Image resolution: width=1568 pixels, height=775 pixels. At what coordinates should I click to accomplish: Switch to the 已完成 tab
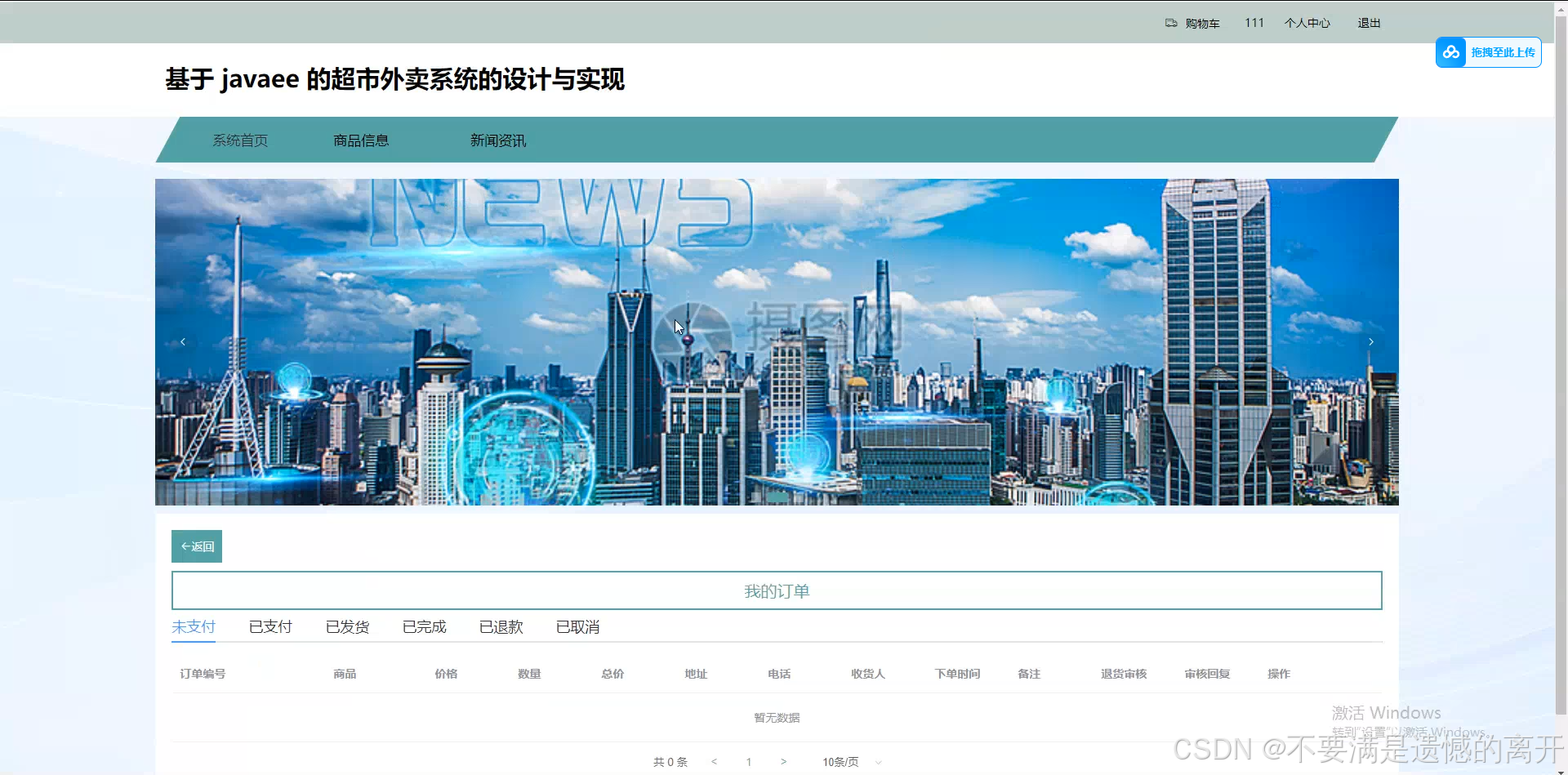(x=424, y=626)
